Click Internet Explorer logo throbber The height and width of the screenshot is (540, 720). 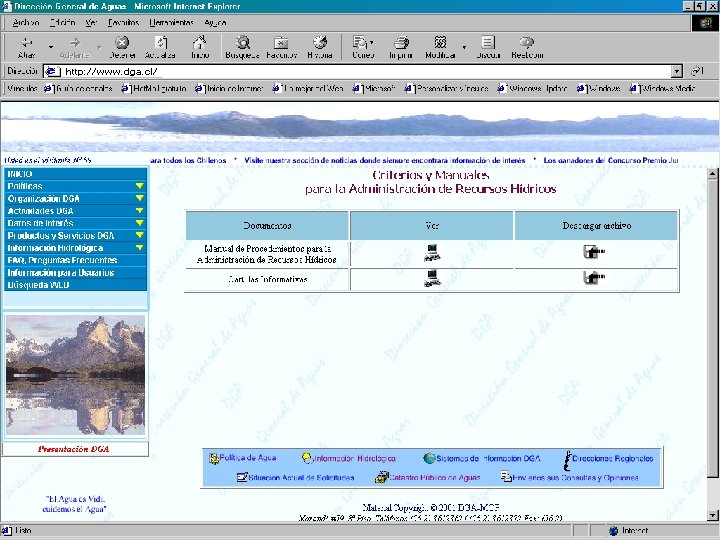[705, 23]
